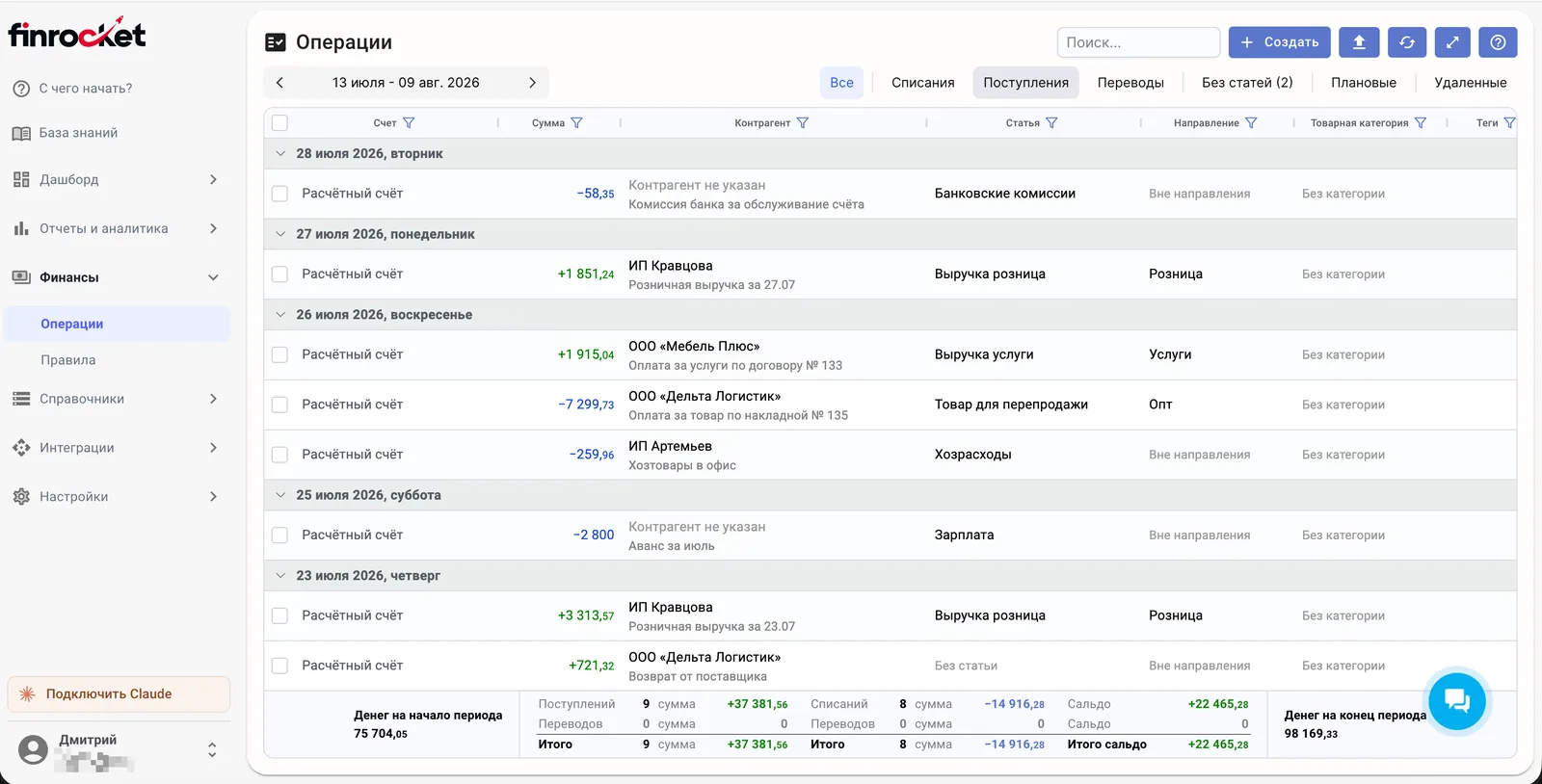Viewport: 1542px width, 784px height.
Task: Click the Услуги direction cell
Action: coord(1170,354)
